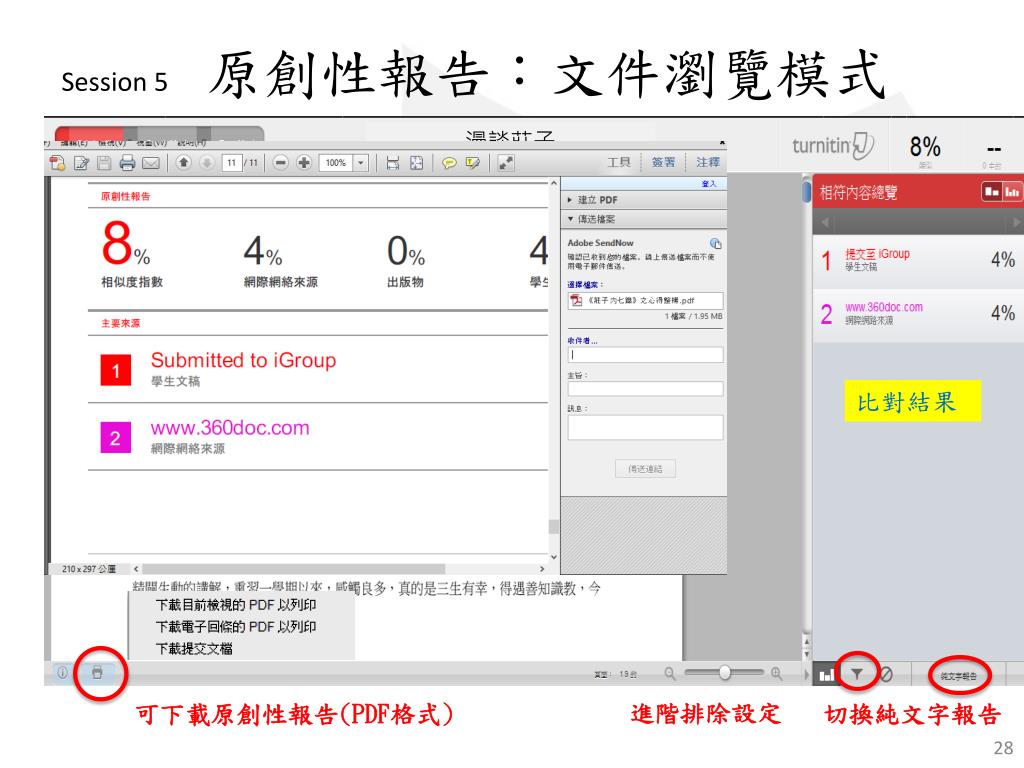The width and height of the screenshot is (1024, 768).
Task: Click the 210 x 297 公厘 page size label
Action: point(88,569)
